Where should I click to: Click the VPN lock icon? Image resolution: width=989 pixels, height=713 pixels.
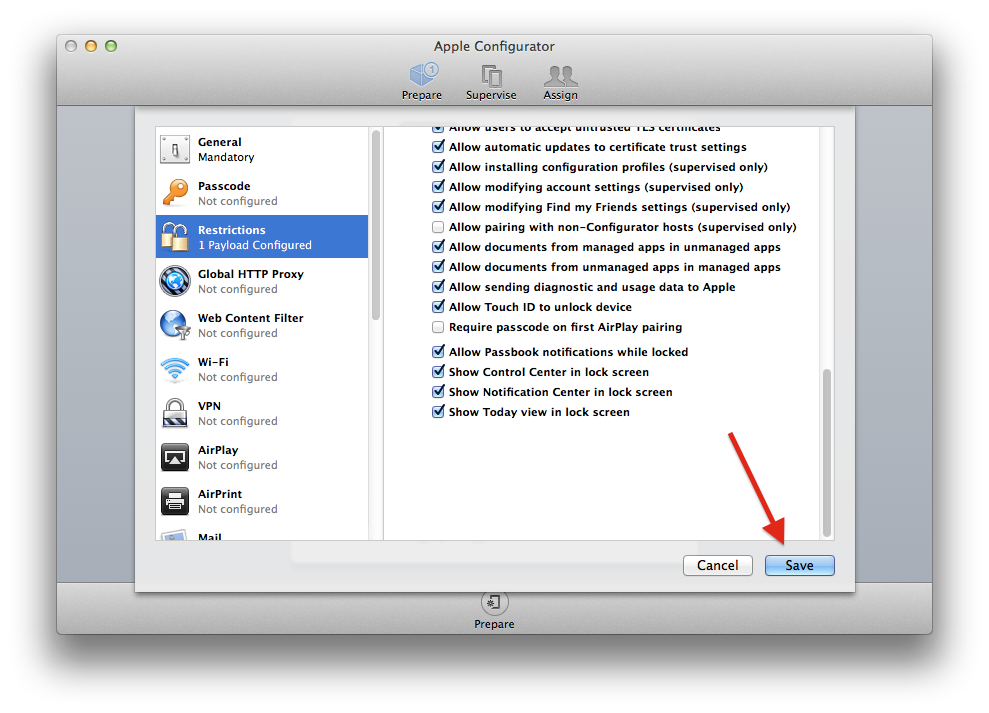(175, 413)
